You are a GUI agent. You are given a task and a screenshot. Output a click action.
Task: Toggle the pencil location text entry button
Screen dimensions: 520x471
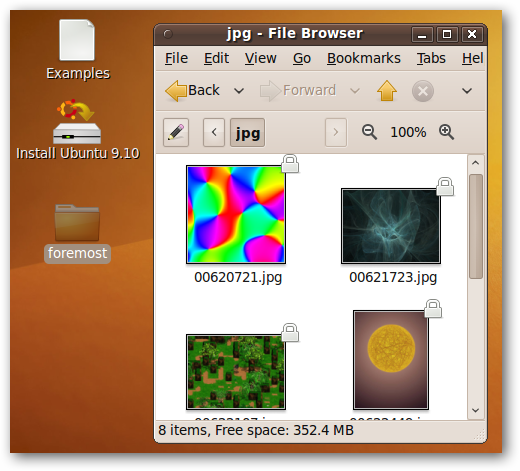[x=176, y=132]
